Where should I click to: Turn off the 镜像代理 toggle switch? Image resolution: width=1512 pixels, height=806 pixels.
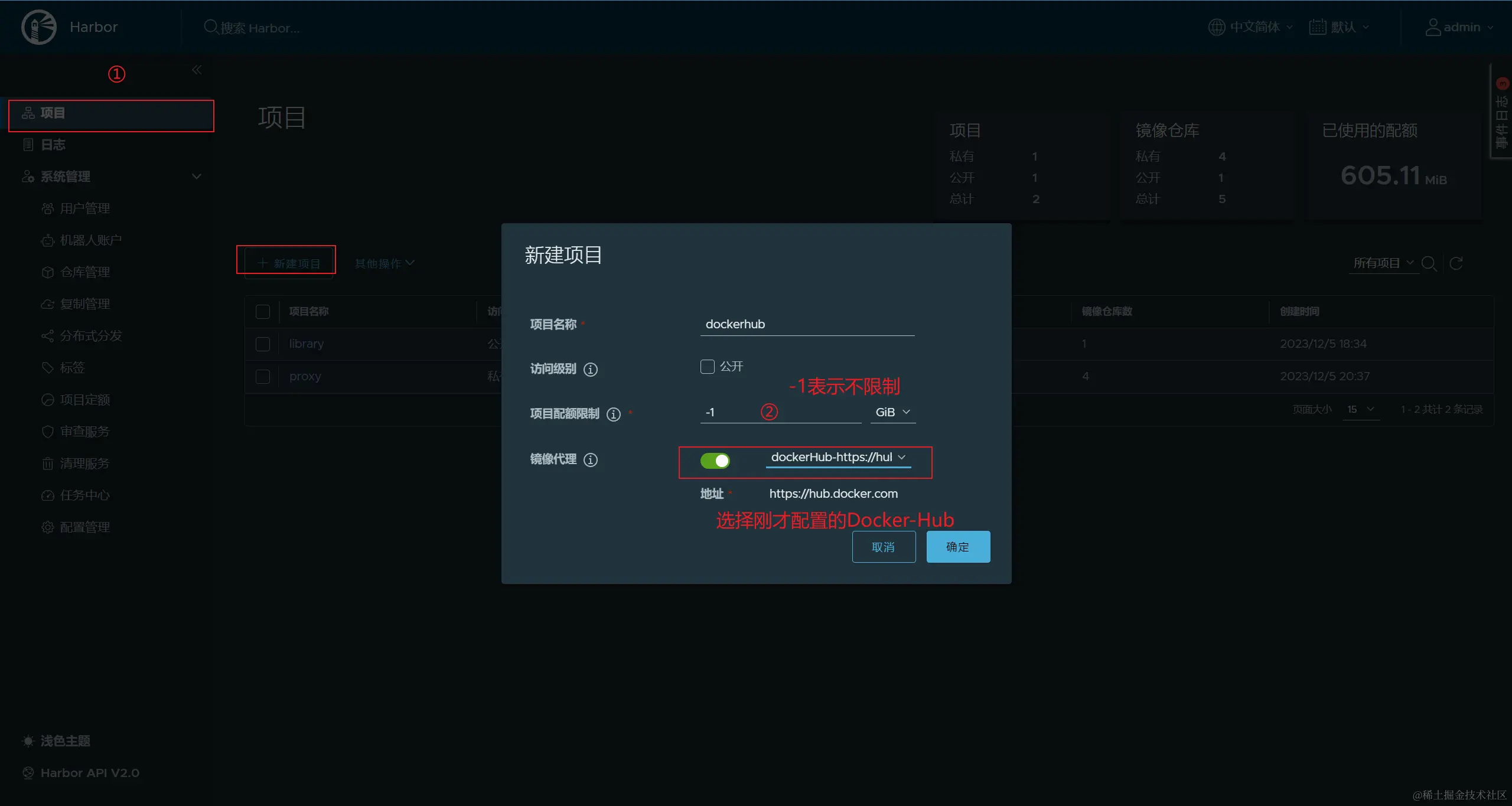pos(715,461)
